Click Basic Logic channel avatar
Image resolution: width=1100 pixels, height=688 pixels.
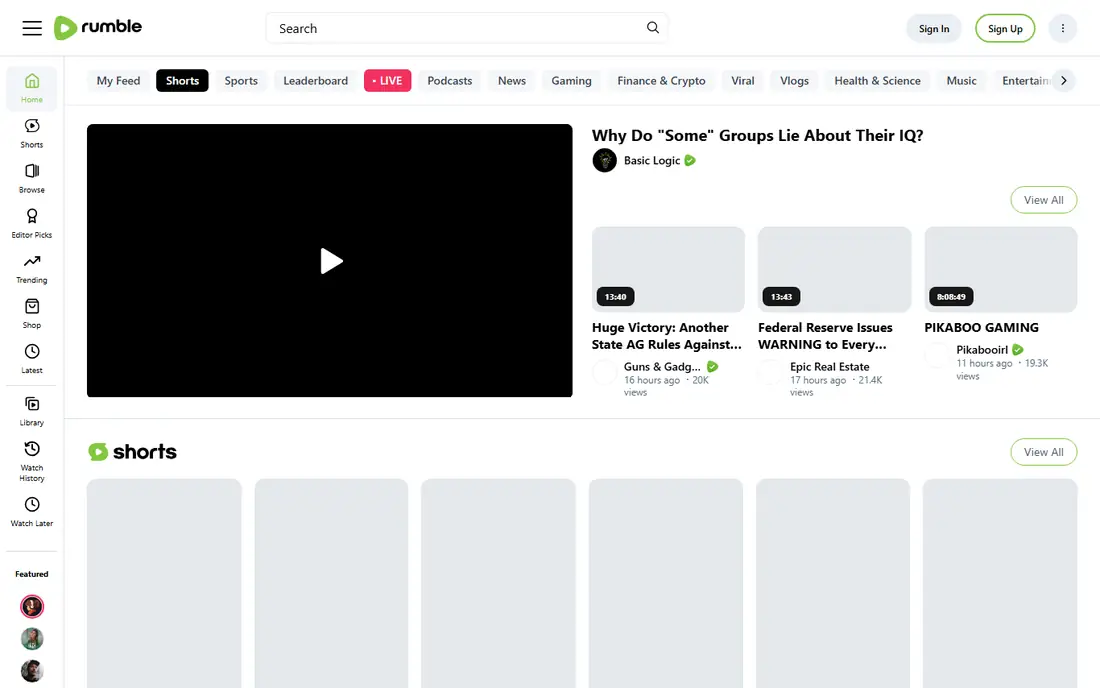[x=604, y=160]
